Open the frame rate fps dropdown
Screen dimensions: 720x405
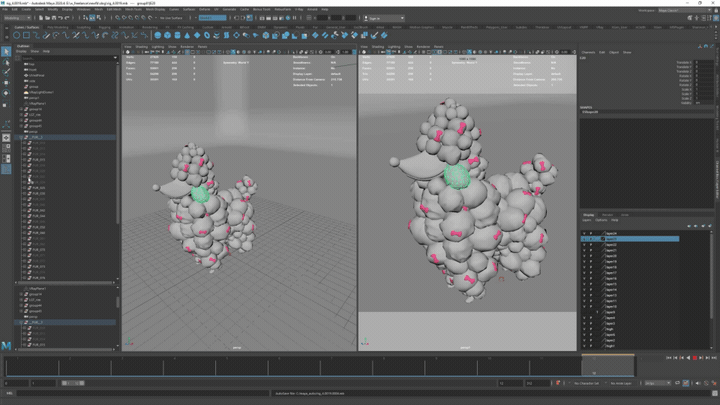(658, 383)
